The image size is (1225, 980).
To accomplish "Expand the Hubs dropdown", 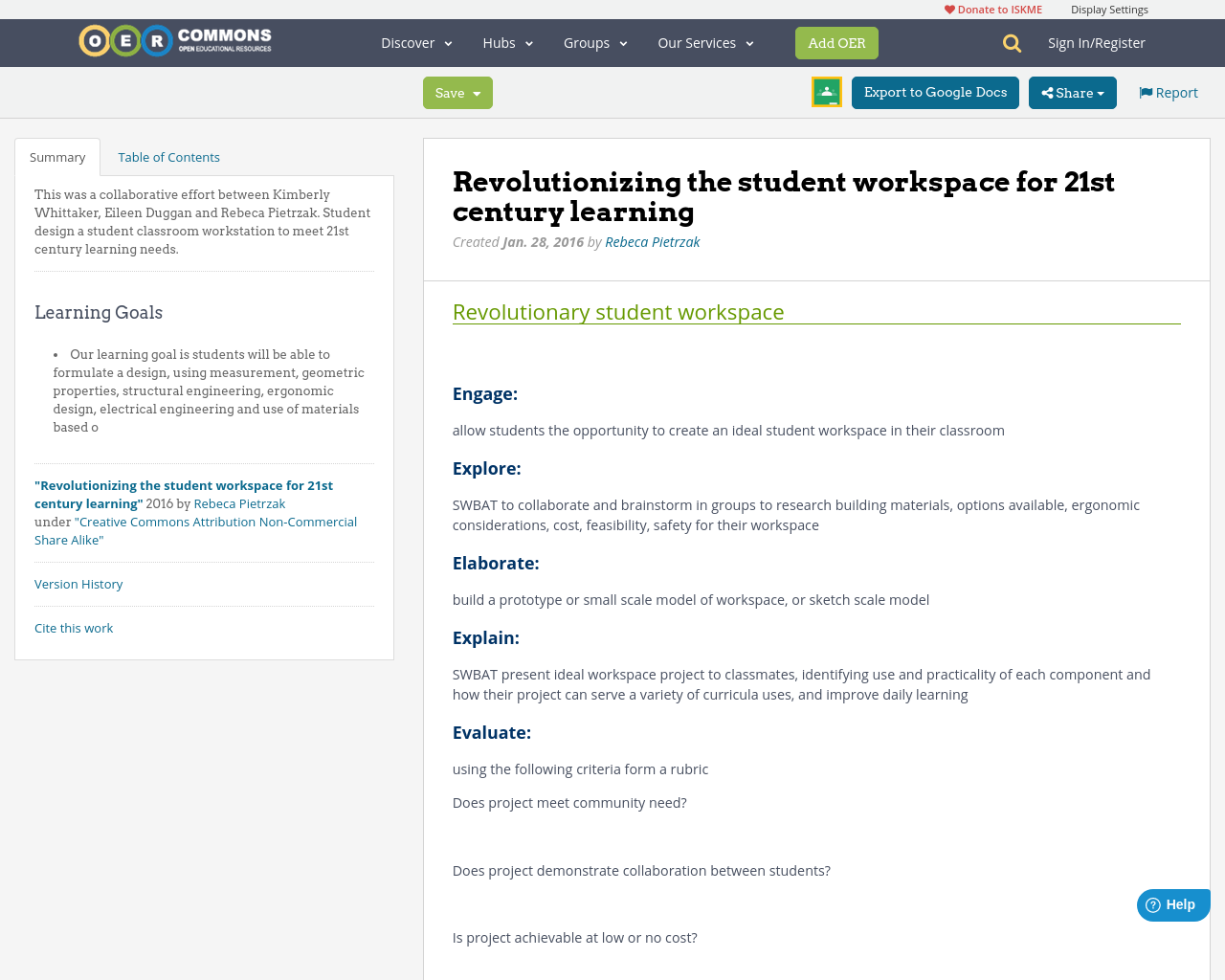I will tap(507, 43).
